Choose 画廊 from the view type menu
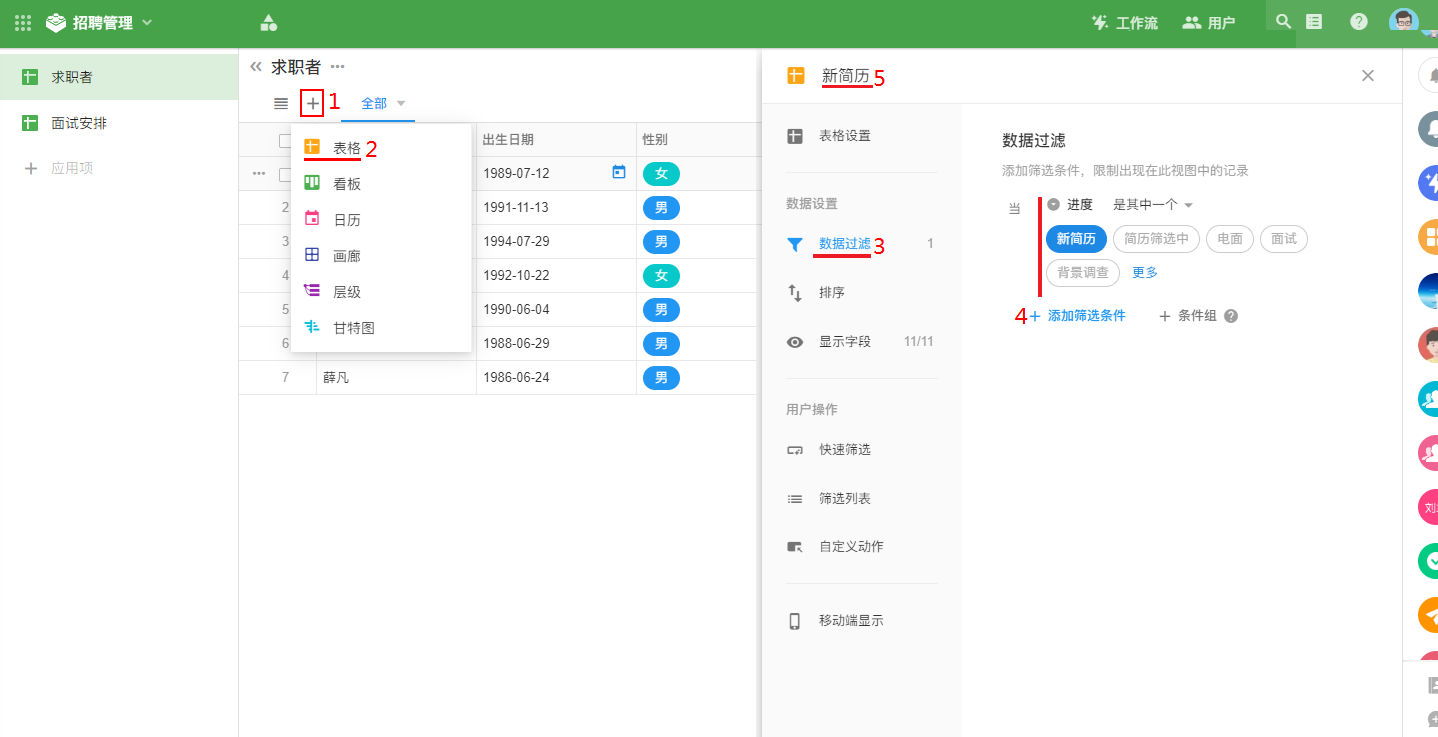This screenshot has height=737, width=1438. click(381, 256)
